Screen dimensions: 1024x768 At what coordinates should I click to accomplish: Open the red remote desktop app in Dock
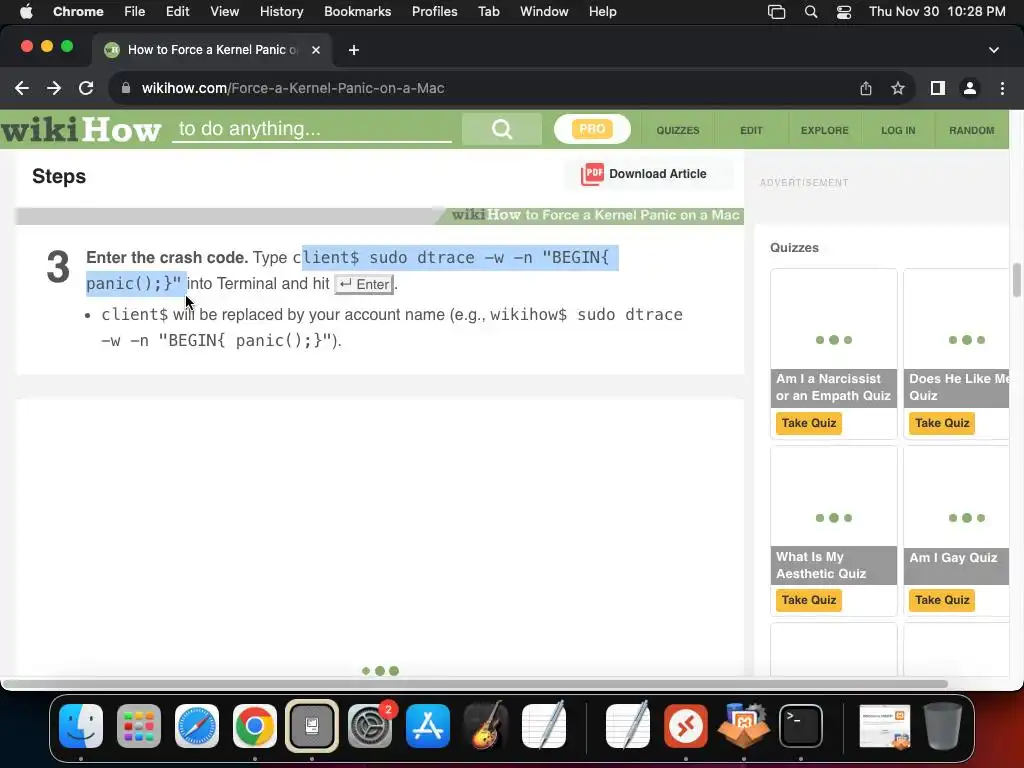coord(685,726)
